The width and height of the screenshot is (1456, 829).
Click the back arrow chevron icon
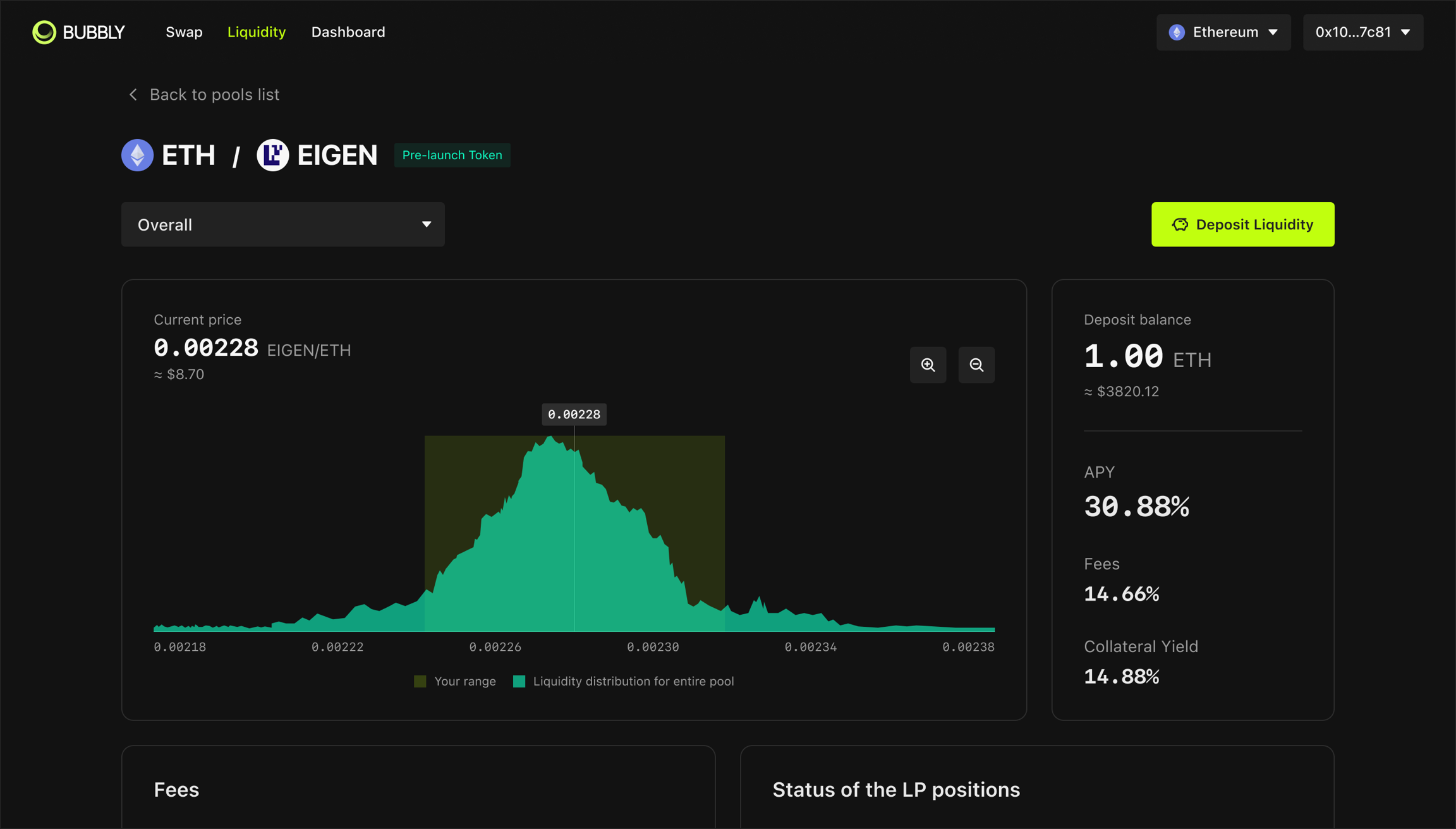pos(133,95)
